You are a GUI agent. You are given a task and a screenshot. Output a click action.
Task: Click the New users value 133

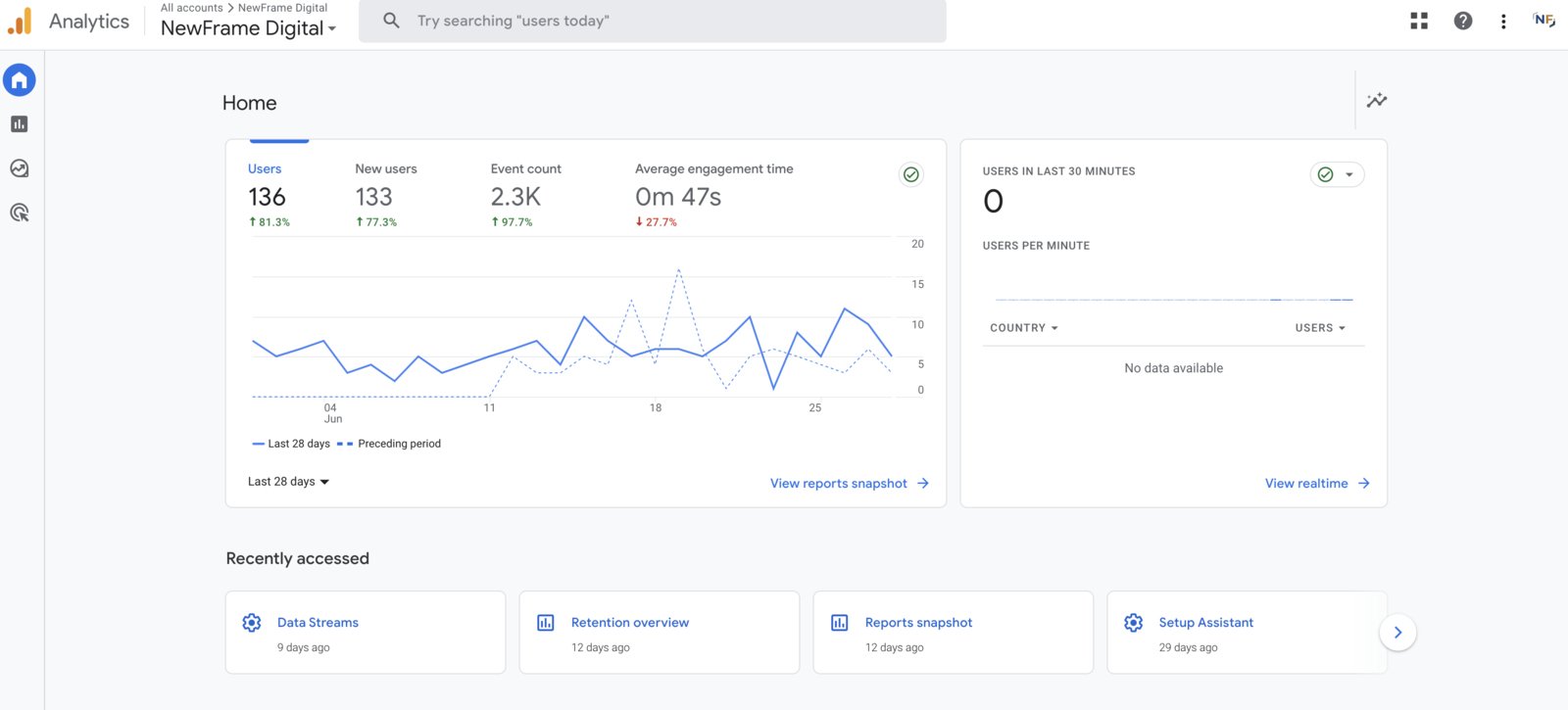pyautogui.click(x=373, y=197)
